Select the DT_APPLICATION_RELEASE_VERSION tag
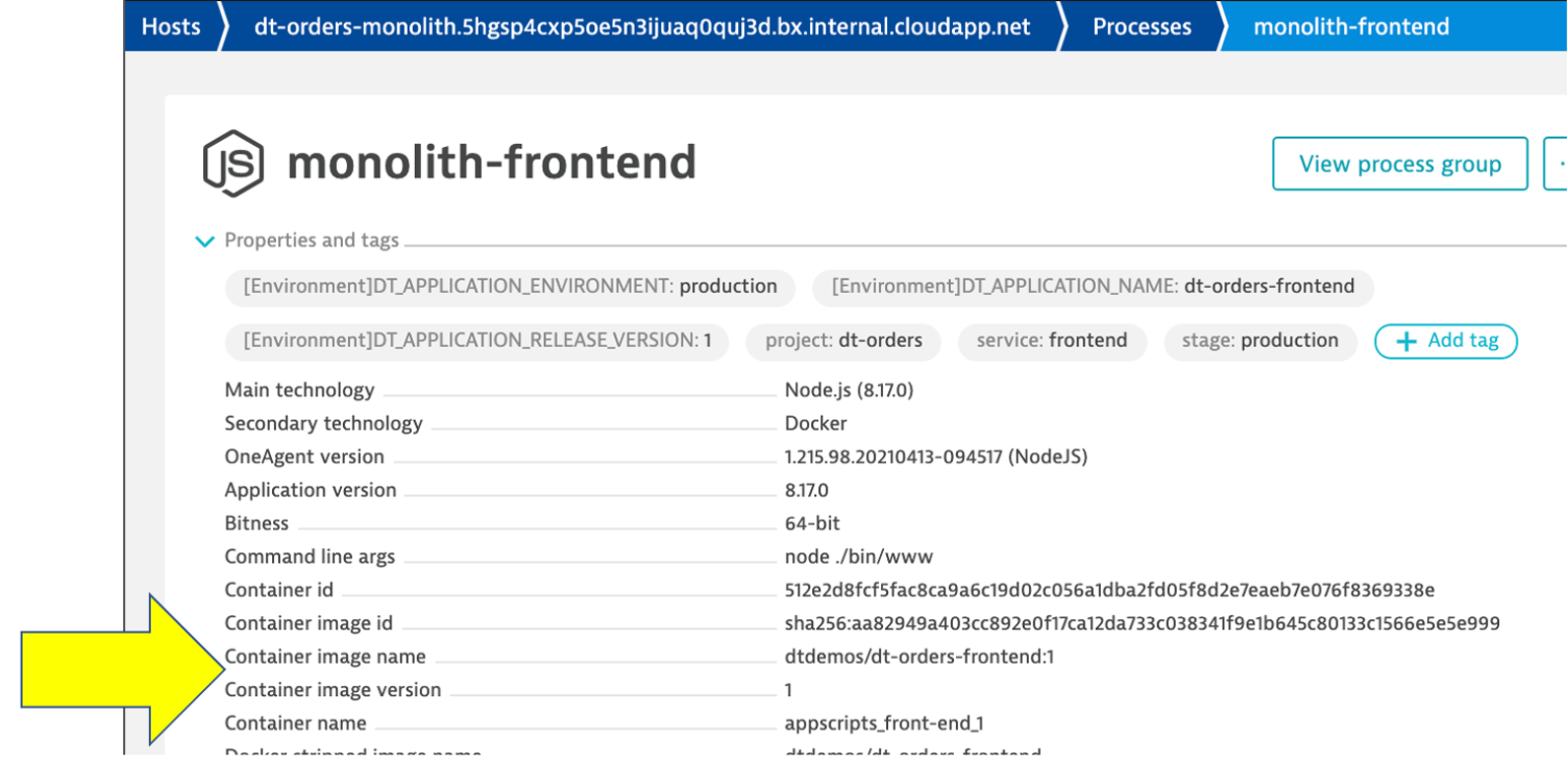This screenshot has width=1568, height=766. [477, 341]
